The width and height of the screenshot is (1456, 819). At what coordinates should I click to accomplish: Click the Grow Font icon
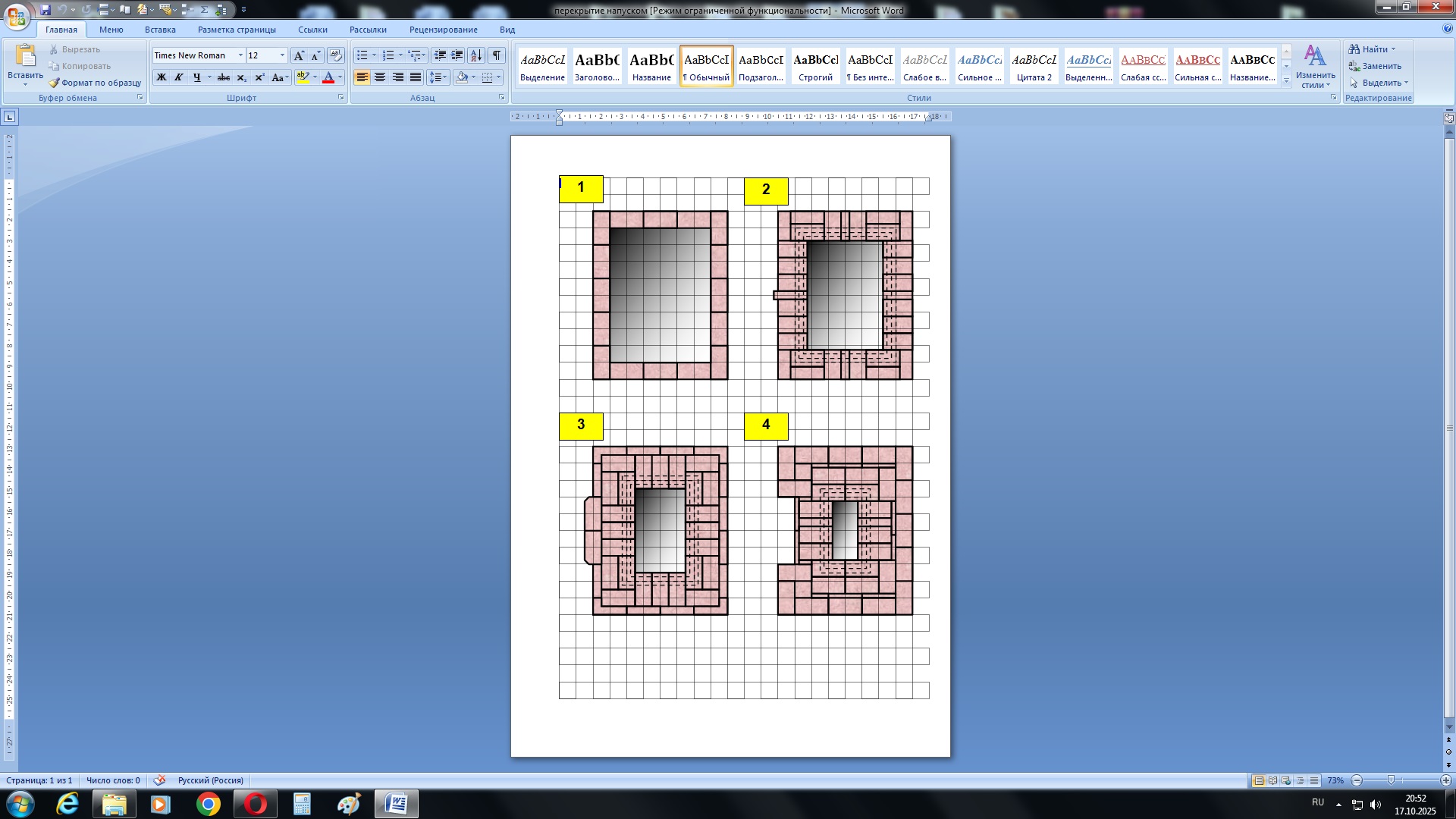(x=299, y=55)
